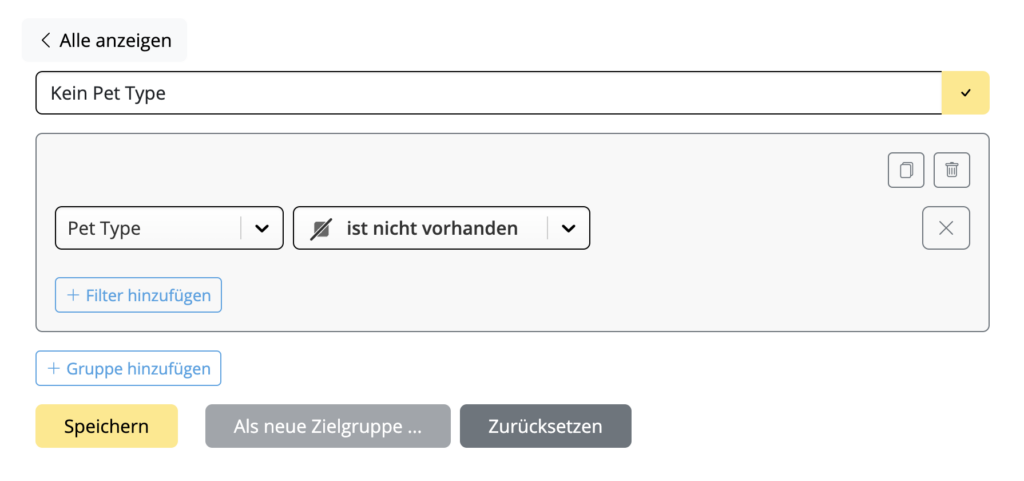Remove the Pet Type filter row

tap(946, 228)
